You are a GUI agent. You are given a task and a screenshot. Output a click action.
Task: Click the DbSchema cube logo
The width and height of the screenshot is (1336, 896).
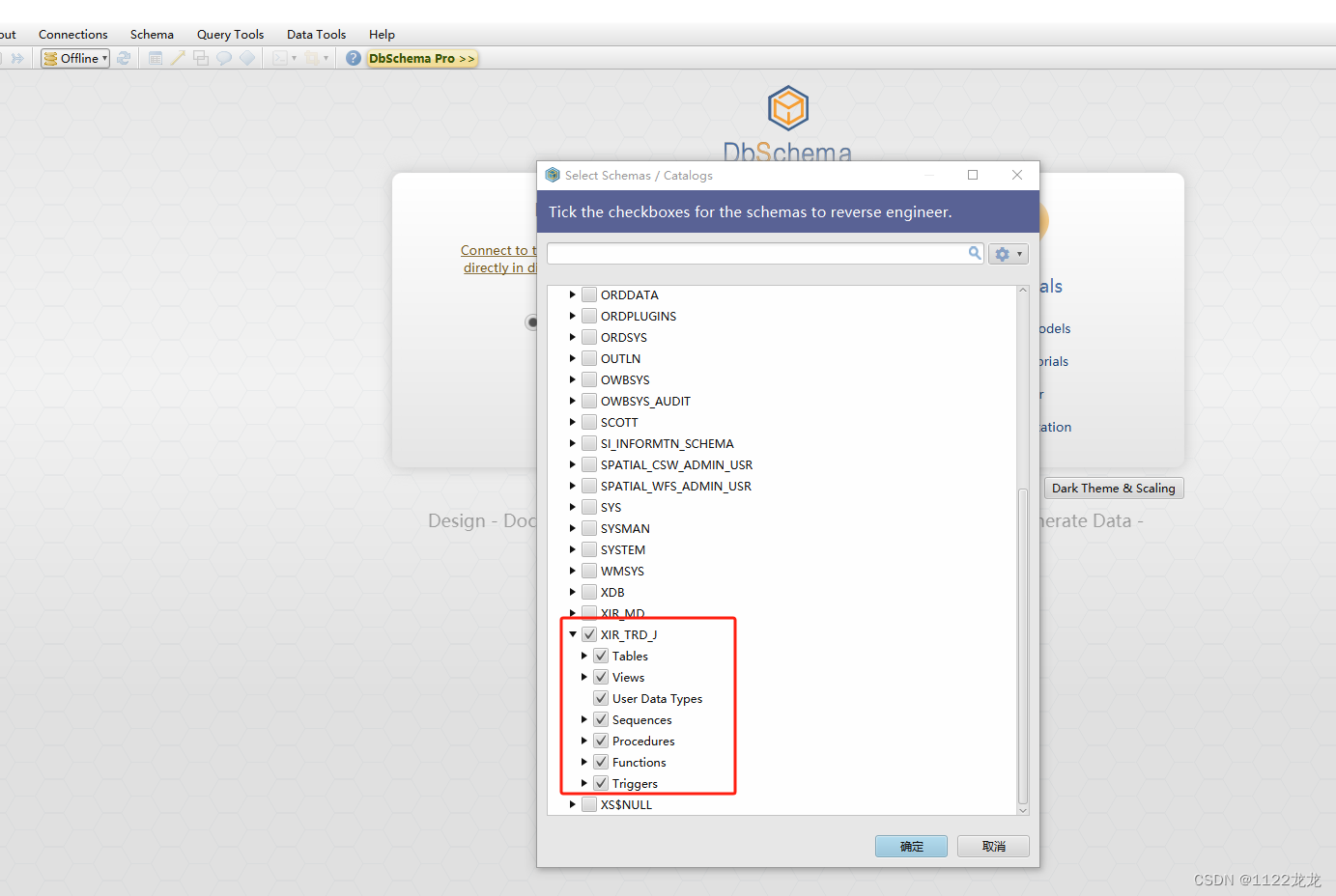pyautogui.click(x=788, y=107)
